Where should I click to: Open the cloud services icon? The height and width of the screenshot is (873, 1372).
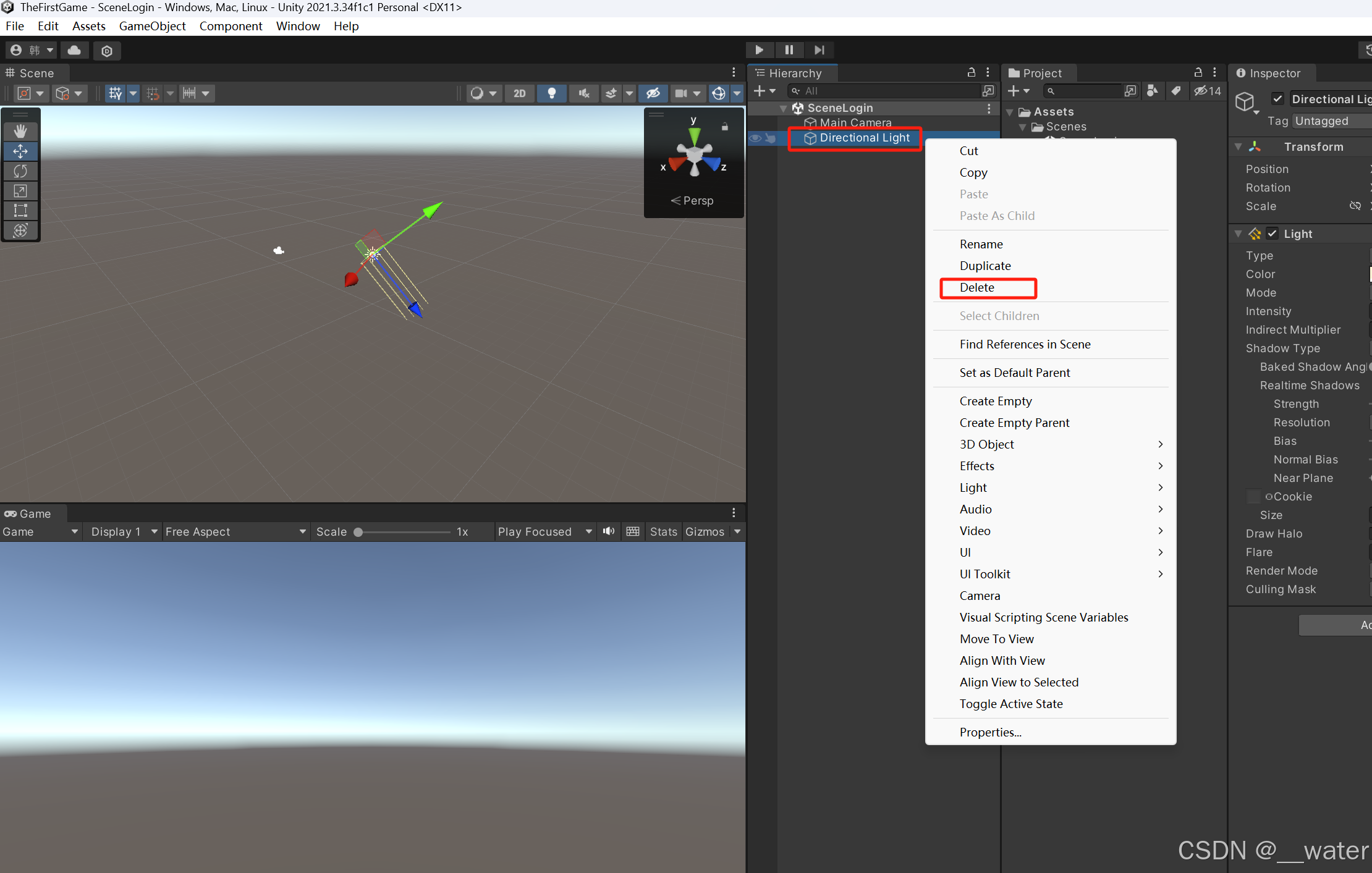tap(74, 50)
